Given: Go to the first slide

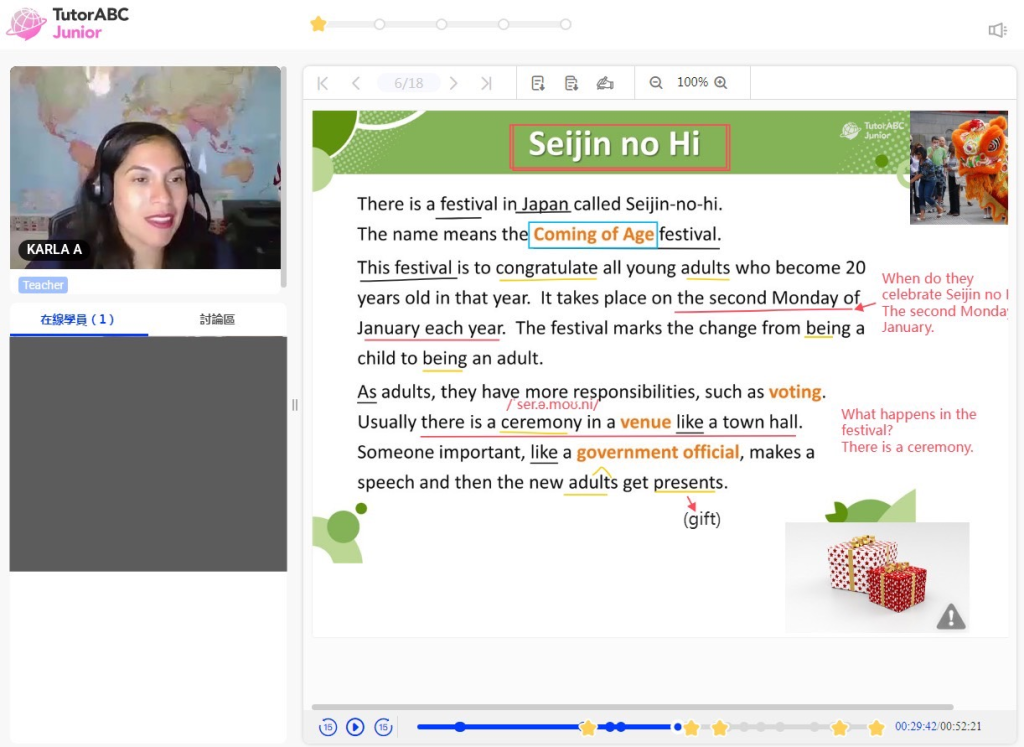Looking at the screenshot, I should tap(323, 83).
